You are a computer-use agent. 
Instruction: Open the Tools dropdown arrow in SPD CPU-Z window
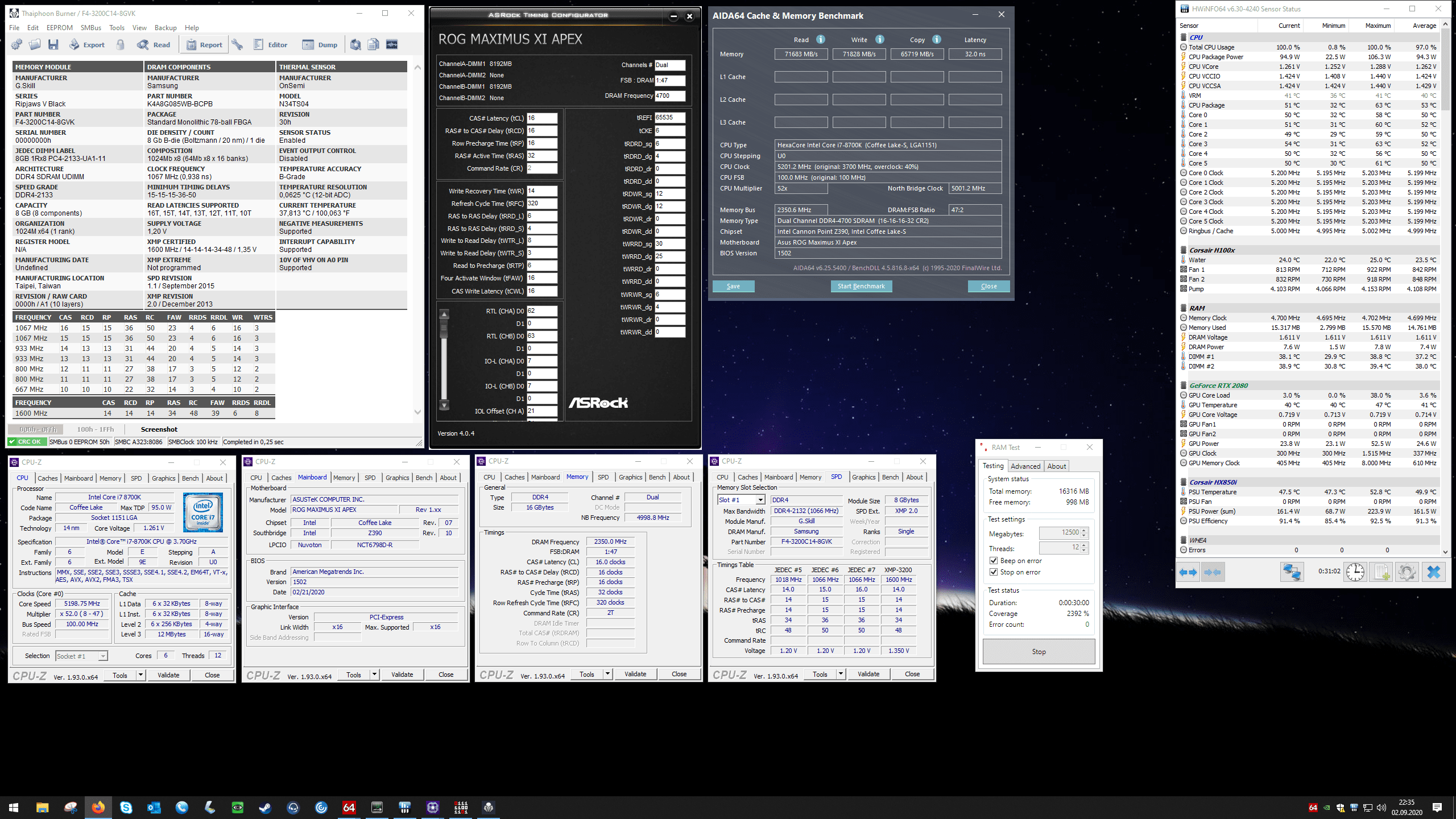[841, 674]
